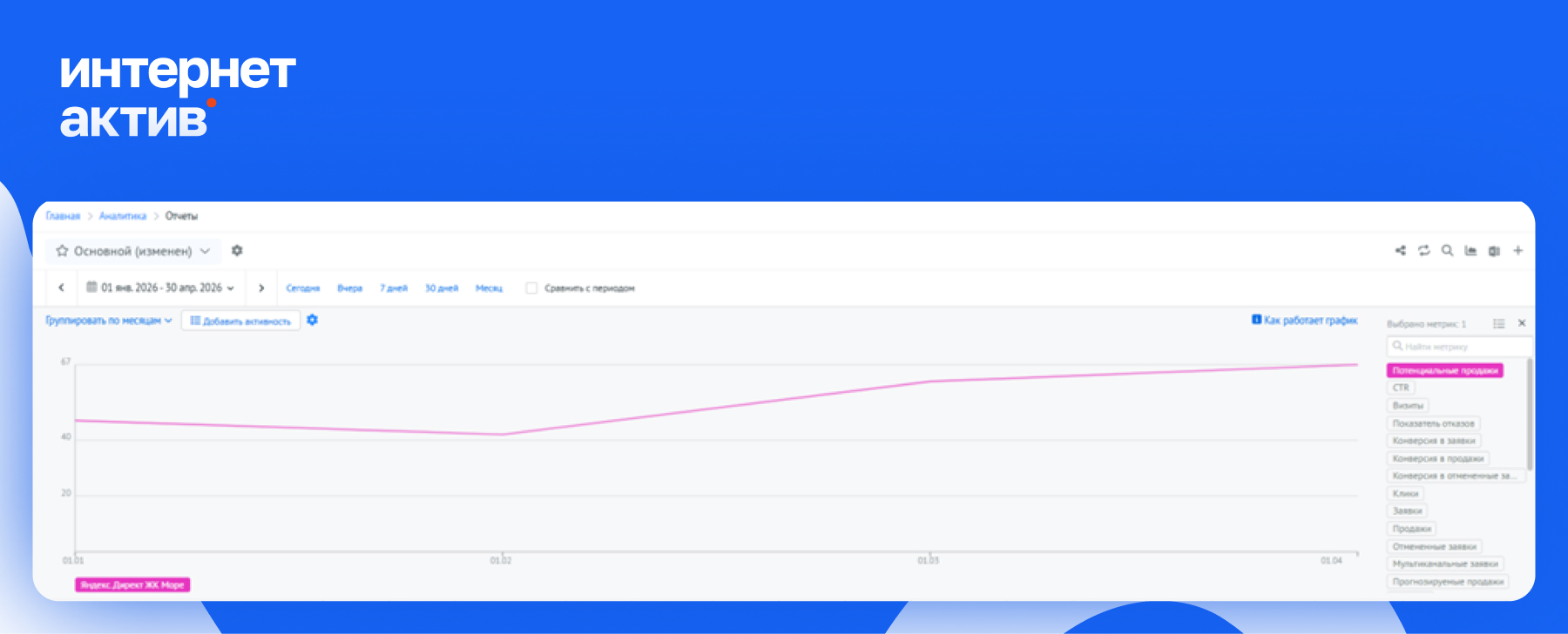
Task: Toggle Конверсия в отмененные заявки metric
Action: 1456,475
